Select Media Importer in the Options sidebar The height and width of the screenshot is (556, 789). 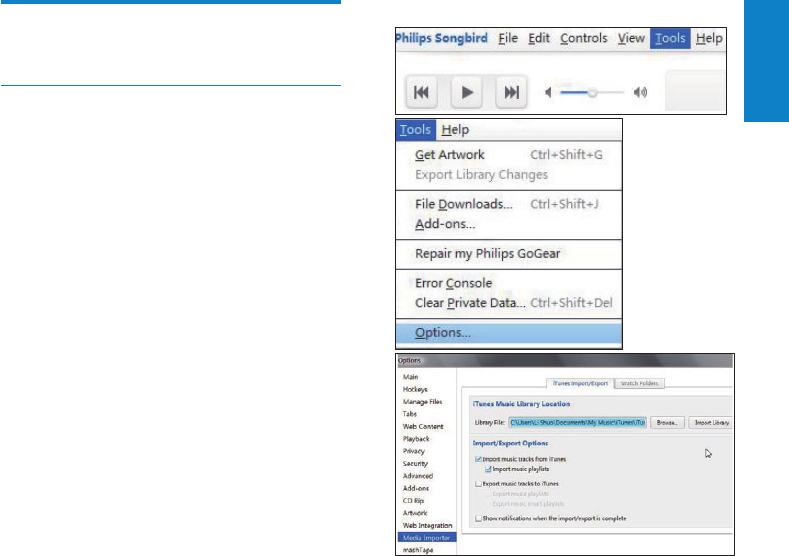[x=427, y=537]
